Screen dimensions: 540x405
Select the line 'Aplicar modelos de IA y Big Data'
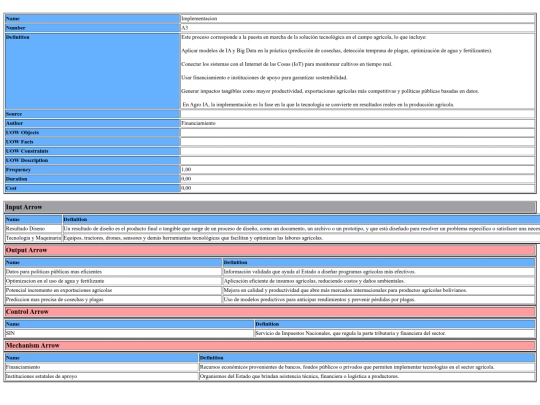tap(336, 51)
